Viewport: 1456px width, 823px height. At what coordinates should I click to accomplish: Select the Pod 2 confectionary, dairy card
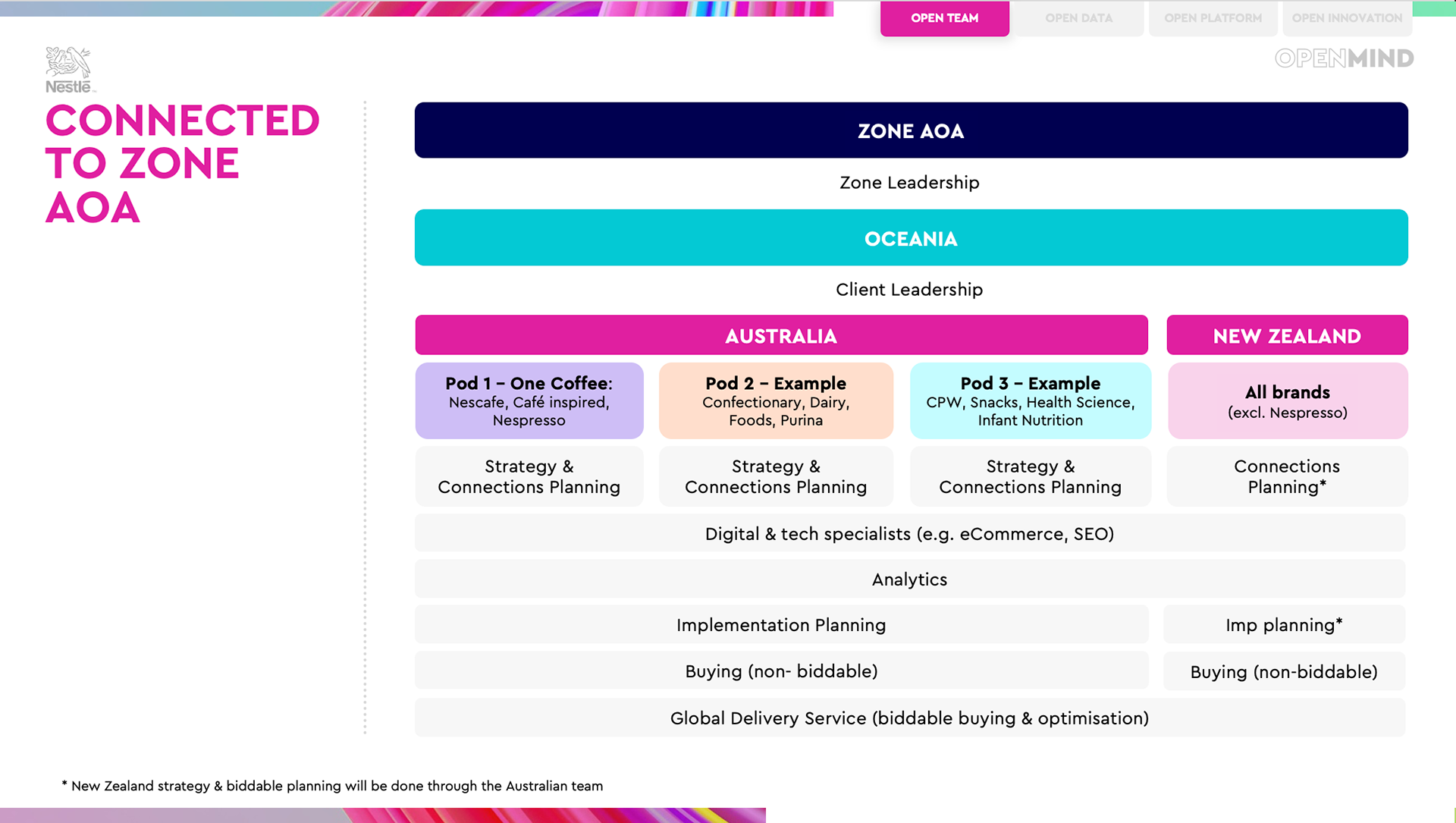tap(776, 401)
